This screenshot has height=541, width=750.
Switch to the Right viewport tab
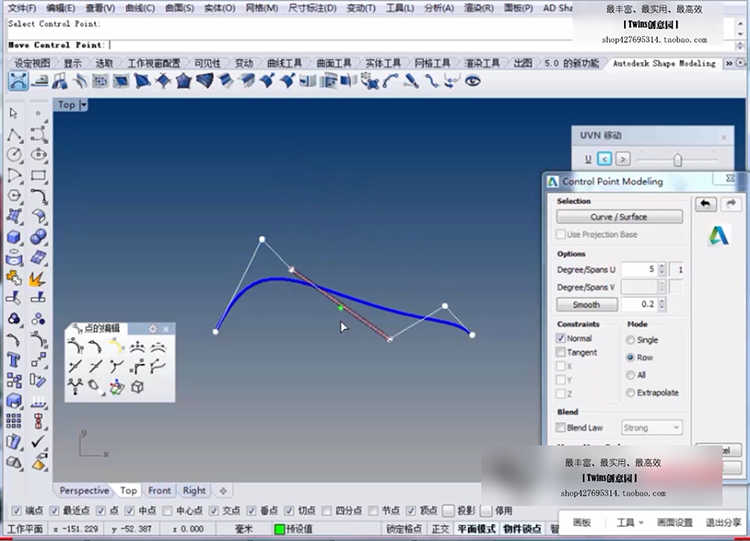click(194, 490)
